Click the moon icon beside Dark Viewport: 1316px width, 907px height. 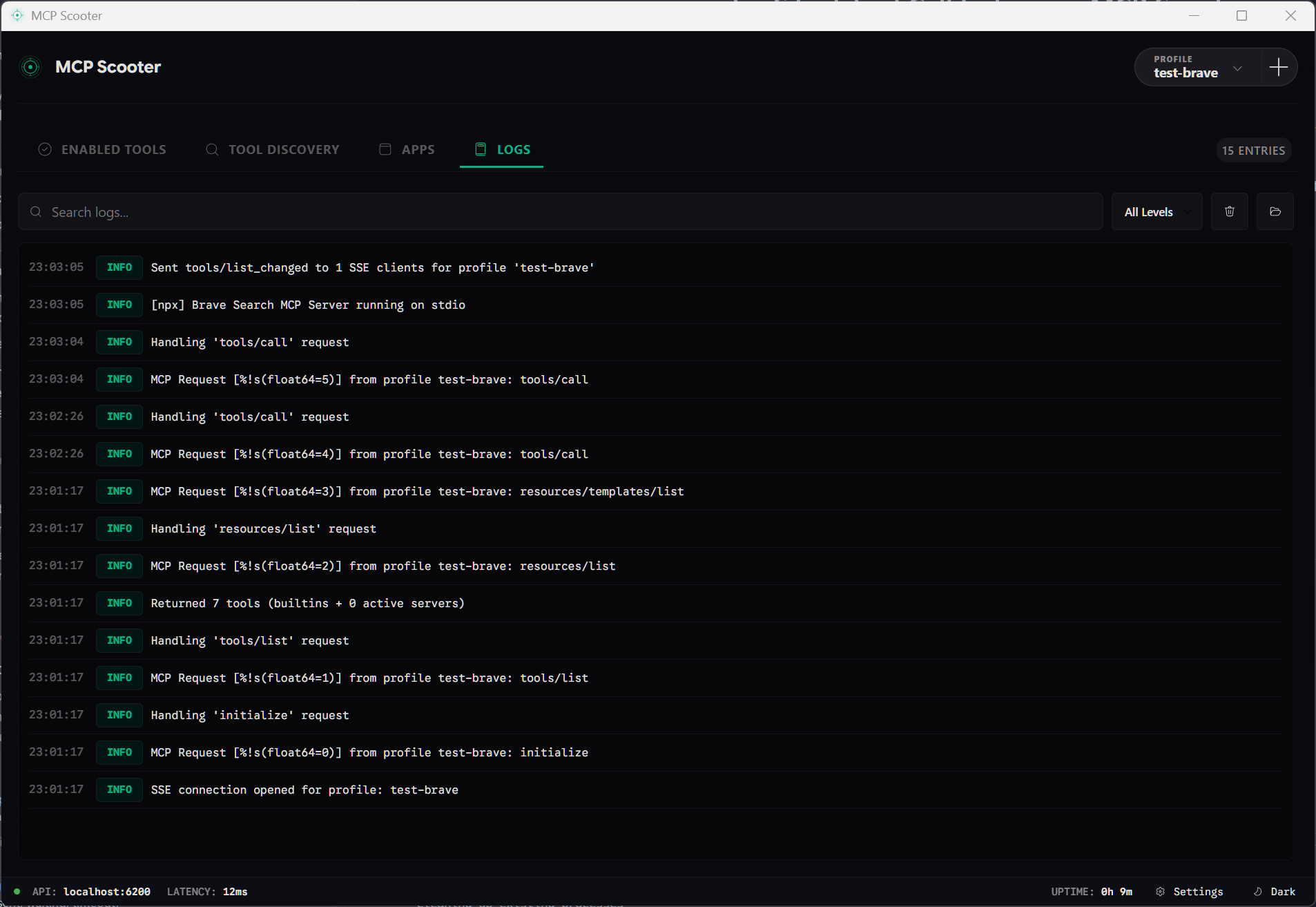pyautogui.click(x=1257, y=891)
